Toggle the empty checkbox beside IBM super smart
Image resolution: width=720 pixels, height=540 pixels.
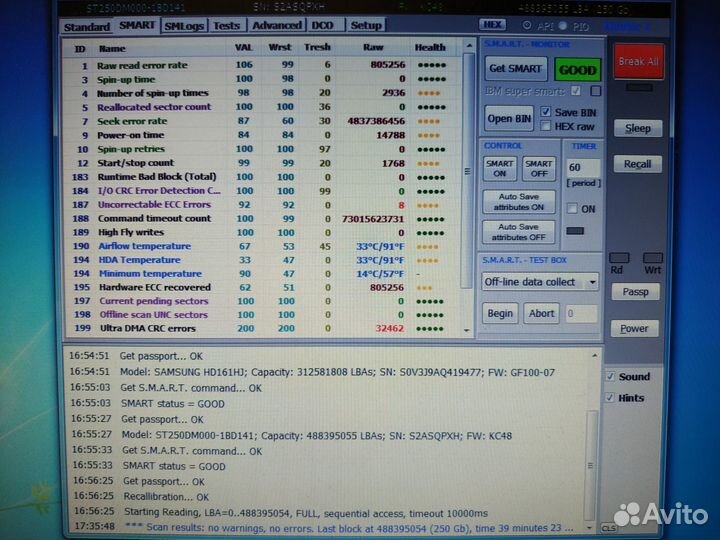tap(595, 91)
